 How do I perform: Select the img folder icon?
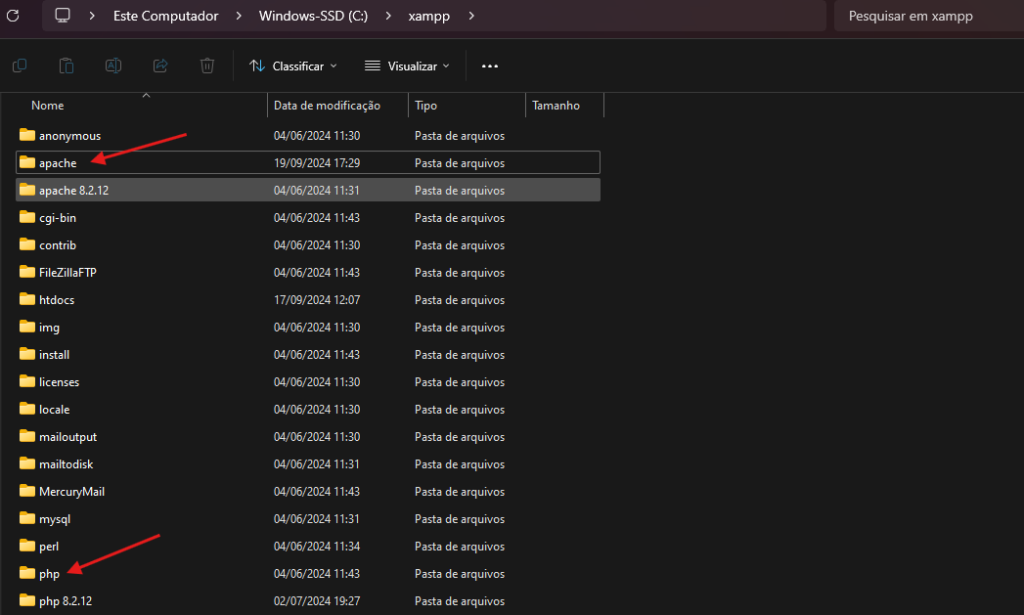pyautogui.click(x=27, y=326)
